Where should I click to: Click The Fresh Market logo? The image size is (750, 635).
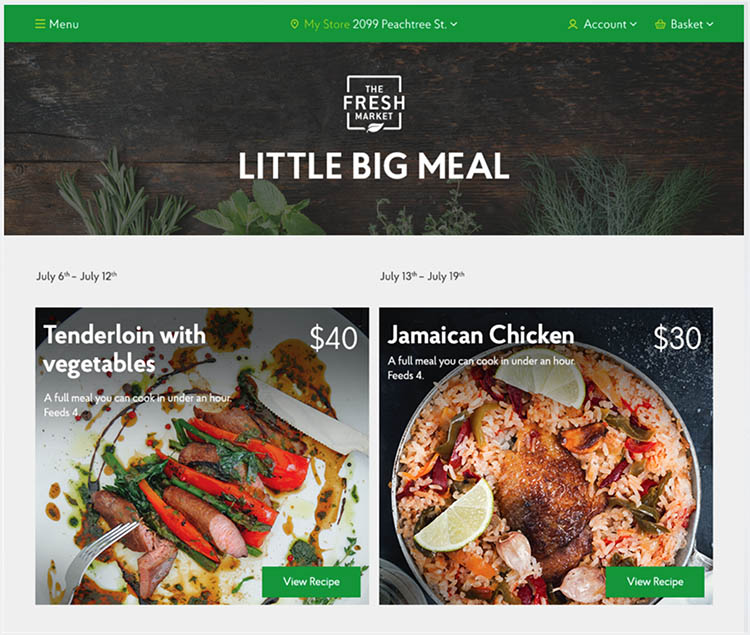click(374, 103)
